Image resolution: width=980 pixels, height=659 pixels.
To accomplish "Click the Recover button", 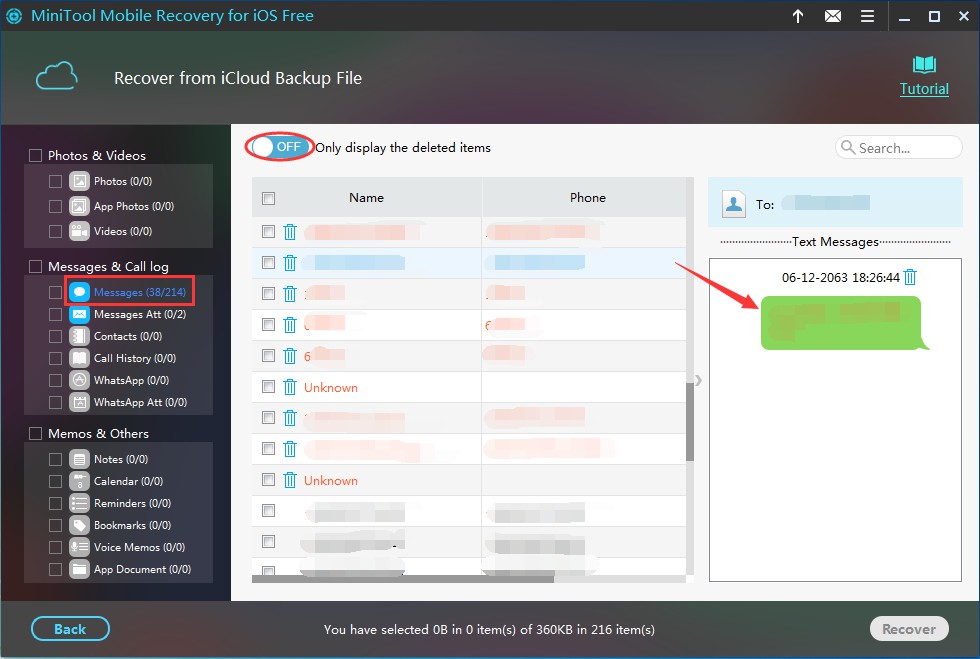I will (x=909, y=629).
